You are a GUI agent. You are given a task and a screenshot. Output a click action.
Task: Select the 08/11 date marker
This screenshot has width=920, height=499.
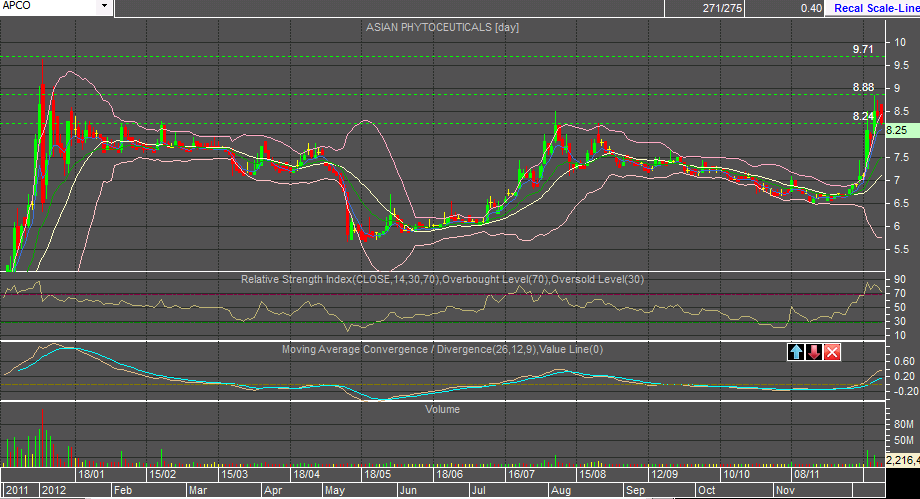tap(806, 474)
